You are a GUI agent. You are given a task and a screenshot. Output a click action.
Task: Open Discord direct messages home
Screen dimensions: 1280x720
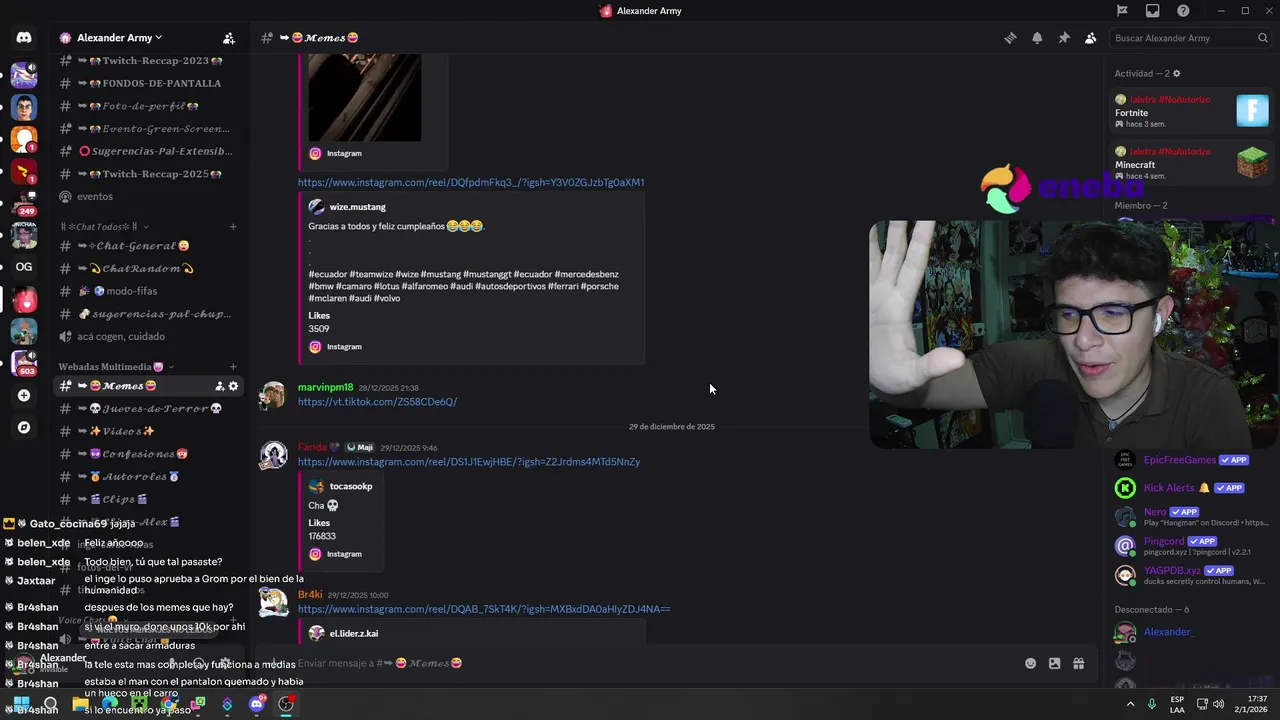(24, 38)
